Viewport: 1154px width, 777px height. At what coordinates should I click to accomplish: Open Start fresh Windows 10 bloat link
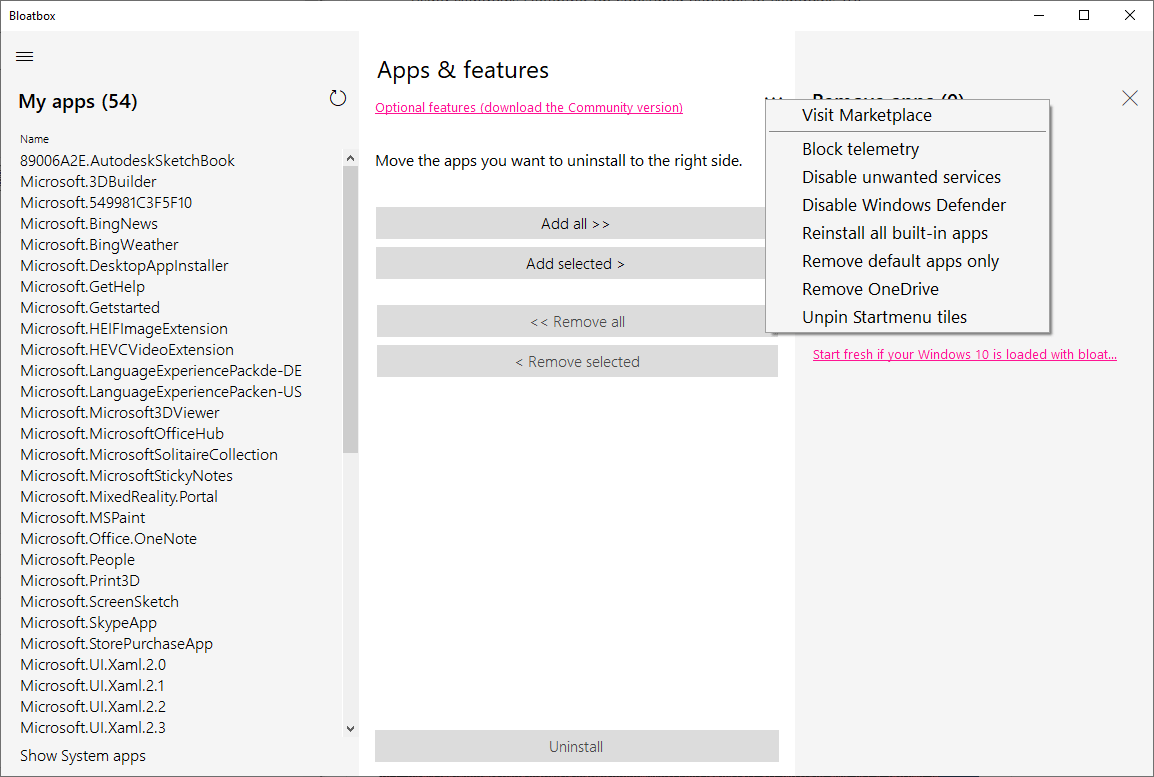coord(965,355)
